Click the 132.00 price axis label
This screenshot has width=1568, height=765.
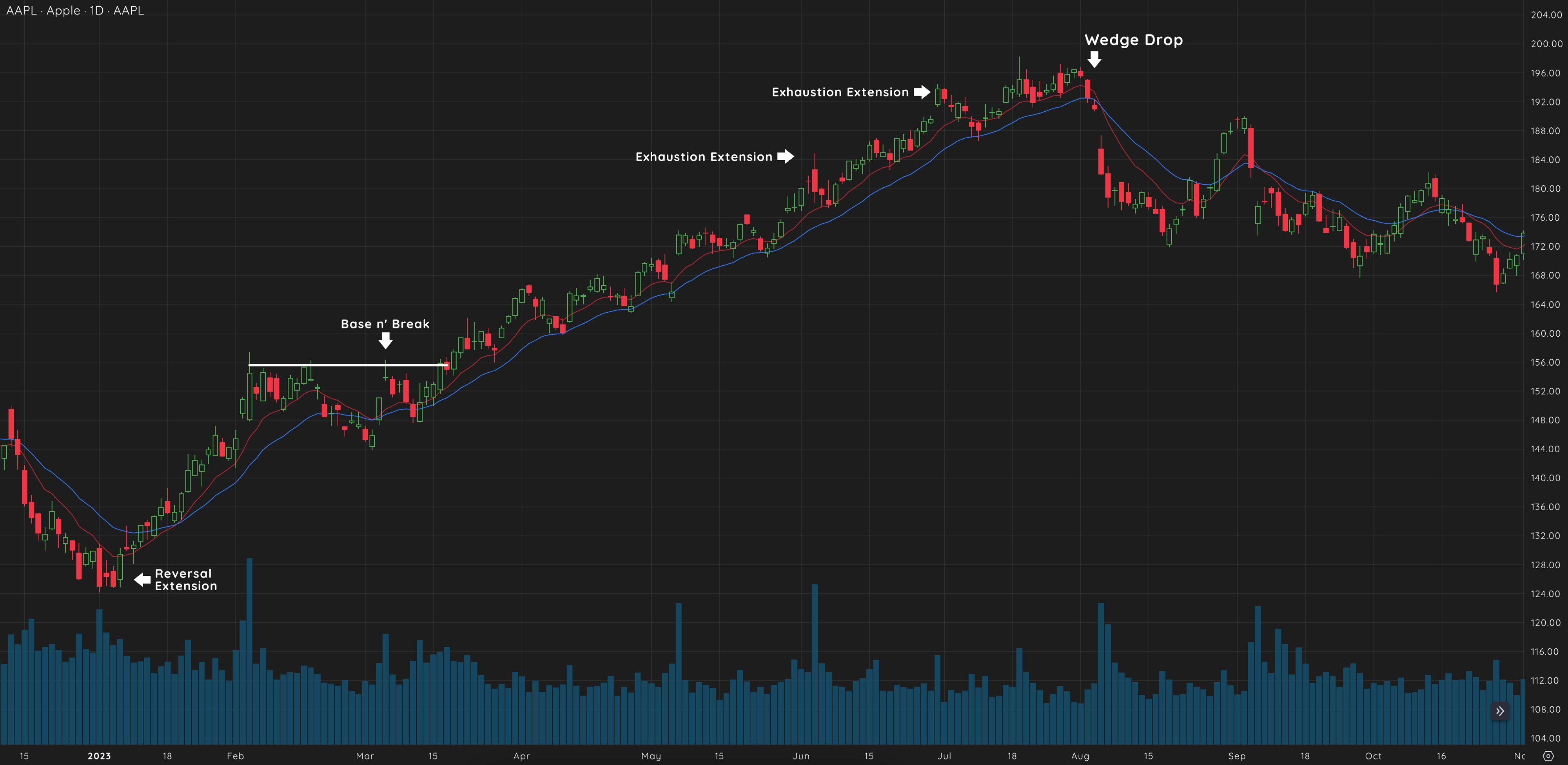point(1546,536)
